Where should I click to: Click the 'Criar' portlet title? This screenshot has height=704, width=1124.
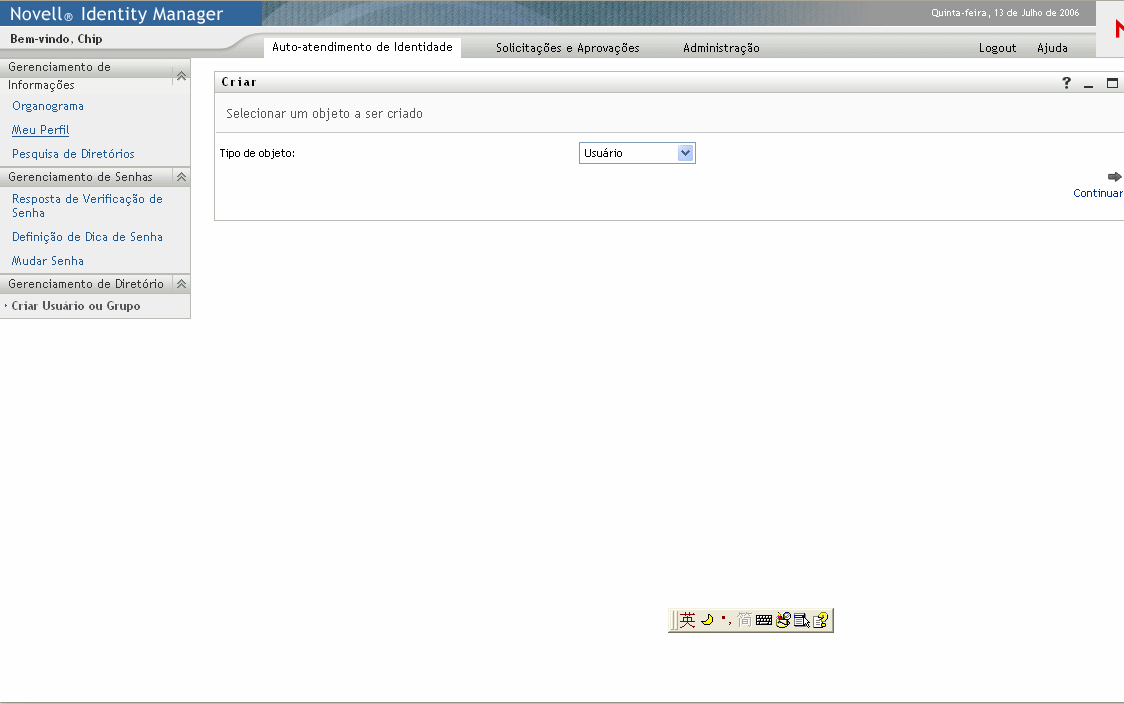239,82
